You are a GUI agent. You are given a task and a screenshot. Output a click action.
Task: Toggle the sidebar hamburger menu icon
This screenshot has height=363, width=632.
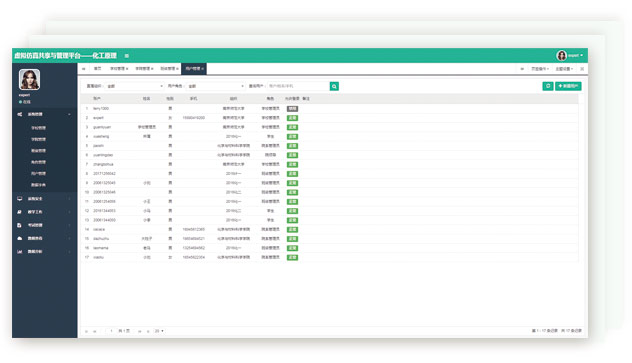tap(127, 56)
